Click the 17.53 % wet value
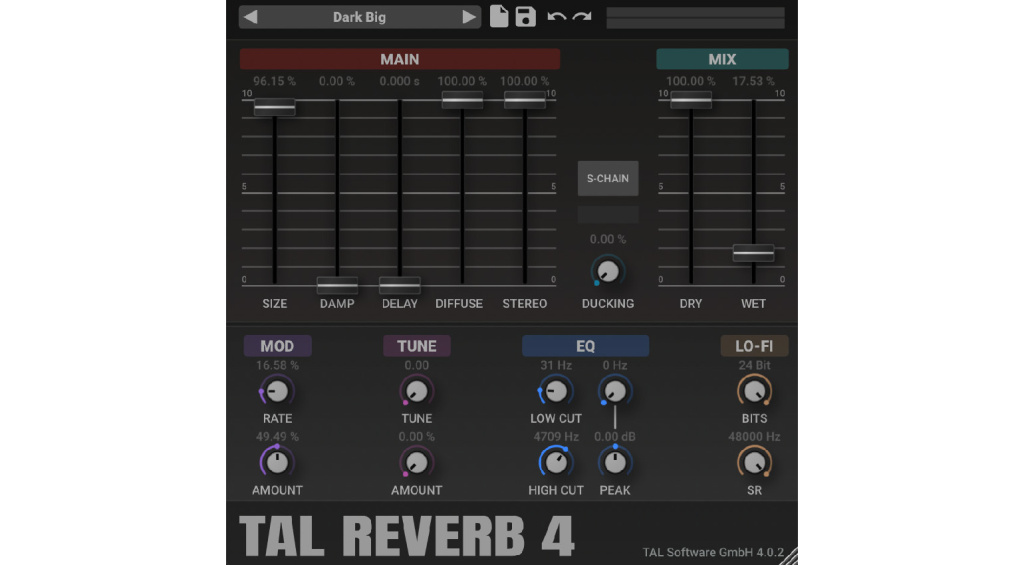 point(753,81)
